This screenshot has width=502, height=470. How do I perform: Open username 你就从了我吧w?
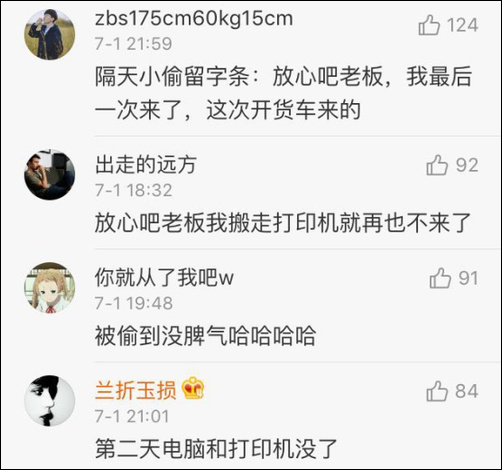(164, 278)
